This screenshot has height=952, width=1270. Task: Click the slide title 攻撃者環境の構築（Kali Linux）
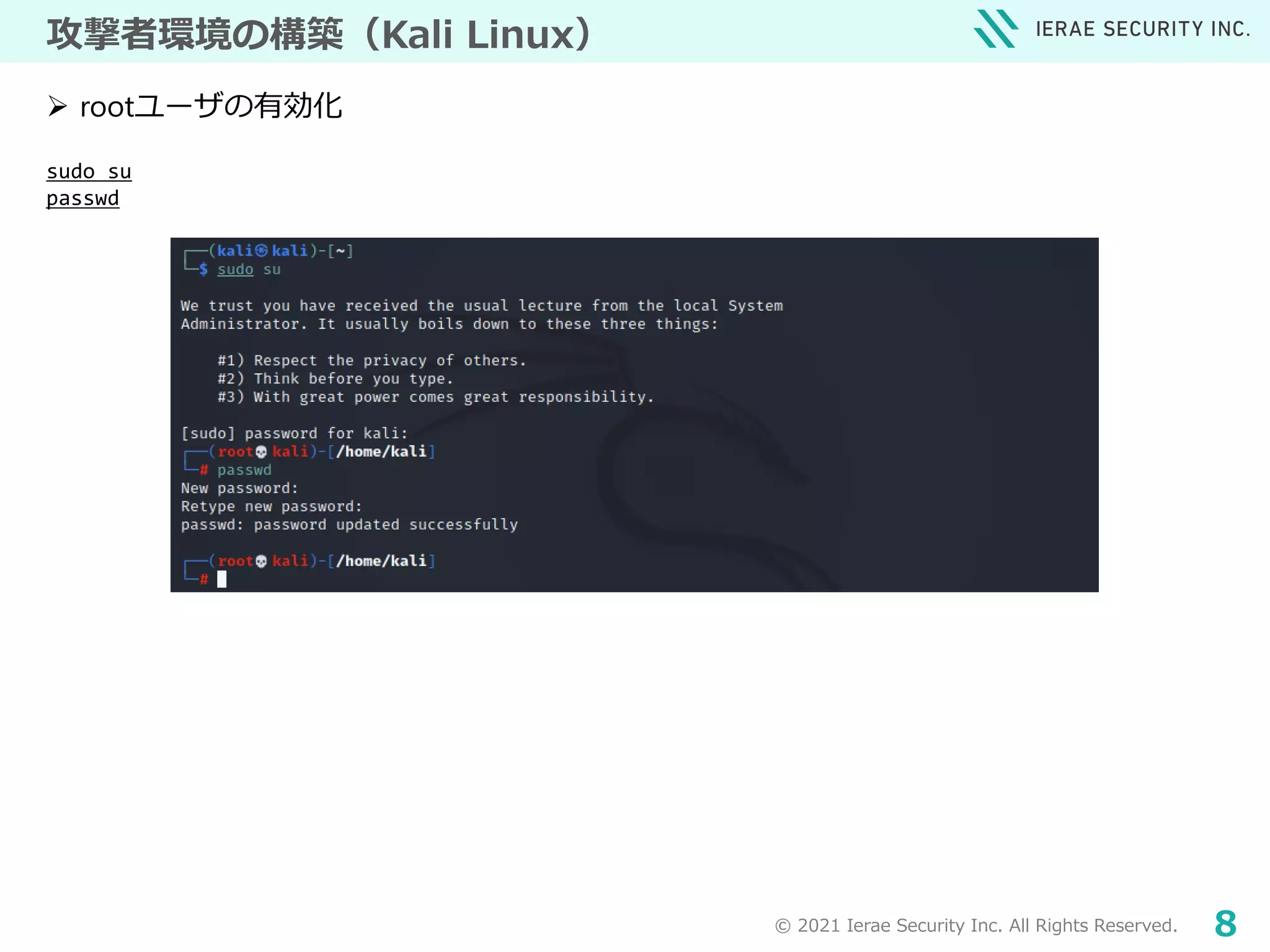point(319,34)
